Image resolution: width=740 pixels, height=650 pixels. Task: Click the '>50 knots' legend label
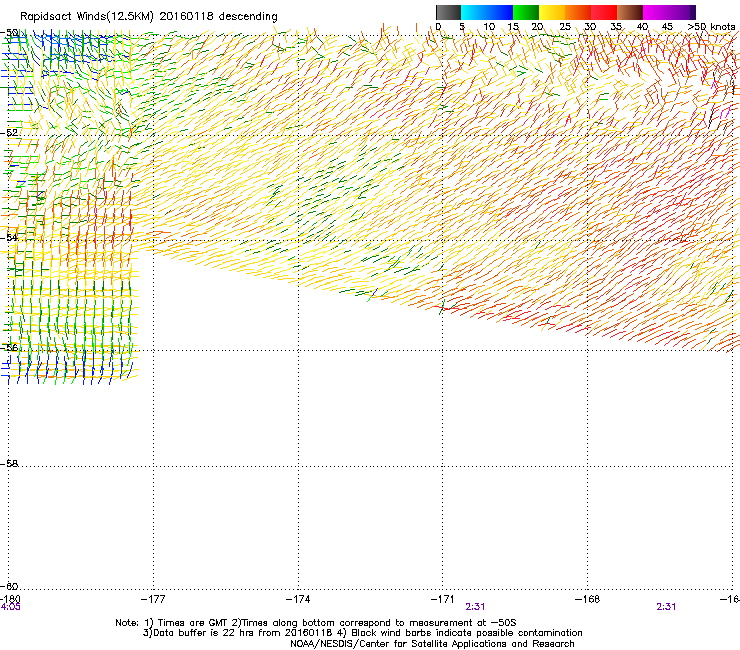(x=711, y=27)
